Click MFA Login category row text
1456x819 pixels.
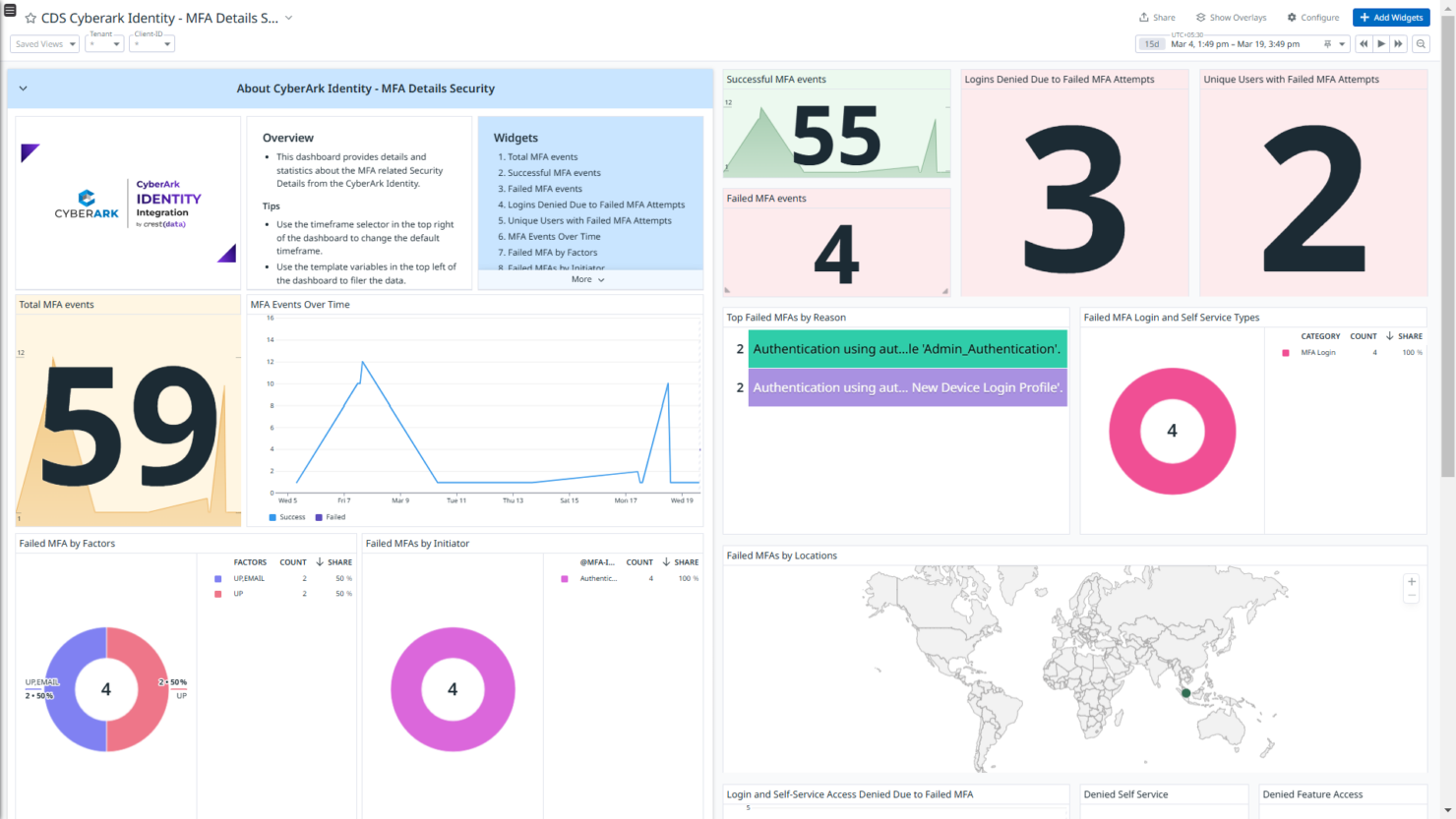click(x=1317, y=352)
